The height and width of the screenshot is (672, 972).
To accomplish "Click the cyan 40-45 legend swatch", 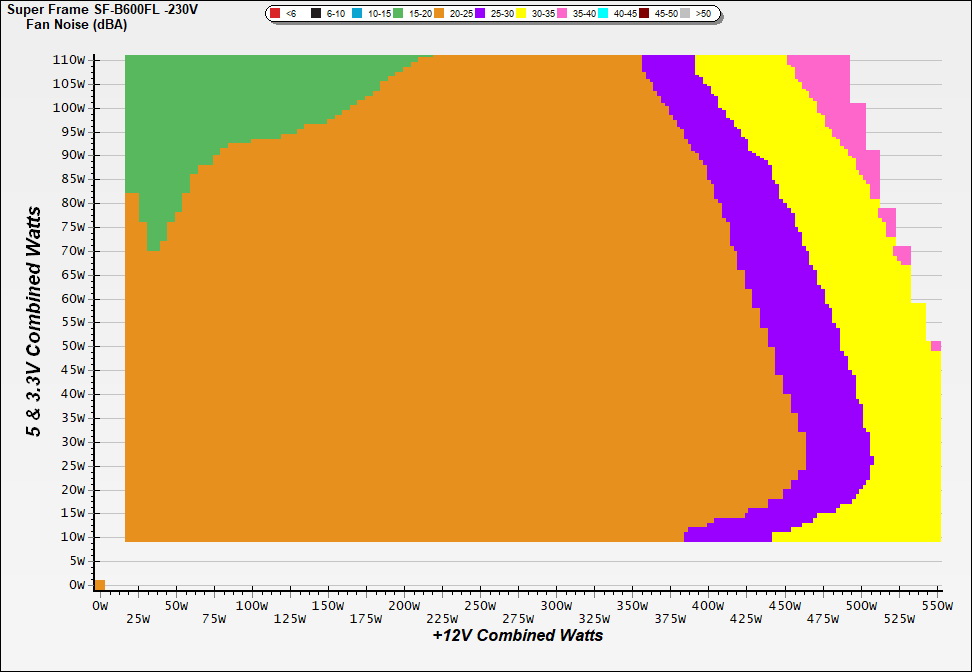I will [x=603, y=14].
